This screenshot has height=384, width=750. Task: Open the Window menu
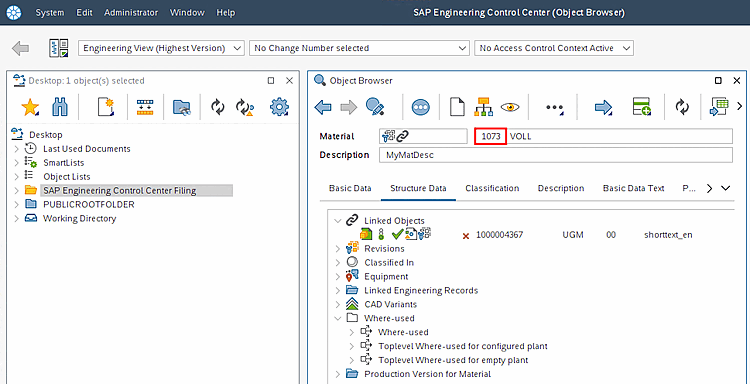point(187,12)
